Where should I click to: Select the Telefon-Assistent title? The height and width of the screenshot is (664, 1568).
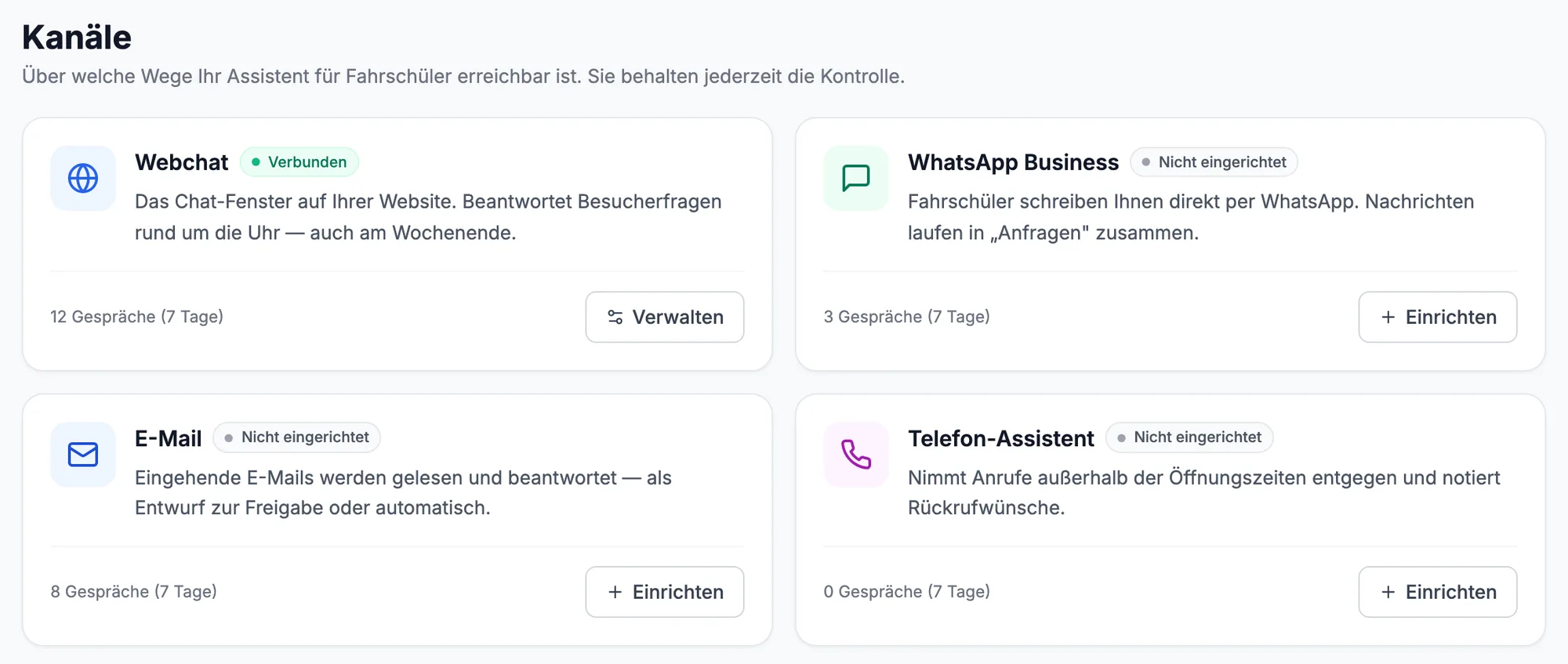(1000, 438)
